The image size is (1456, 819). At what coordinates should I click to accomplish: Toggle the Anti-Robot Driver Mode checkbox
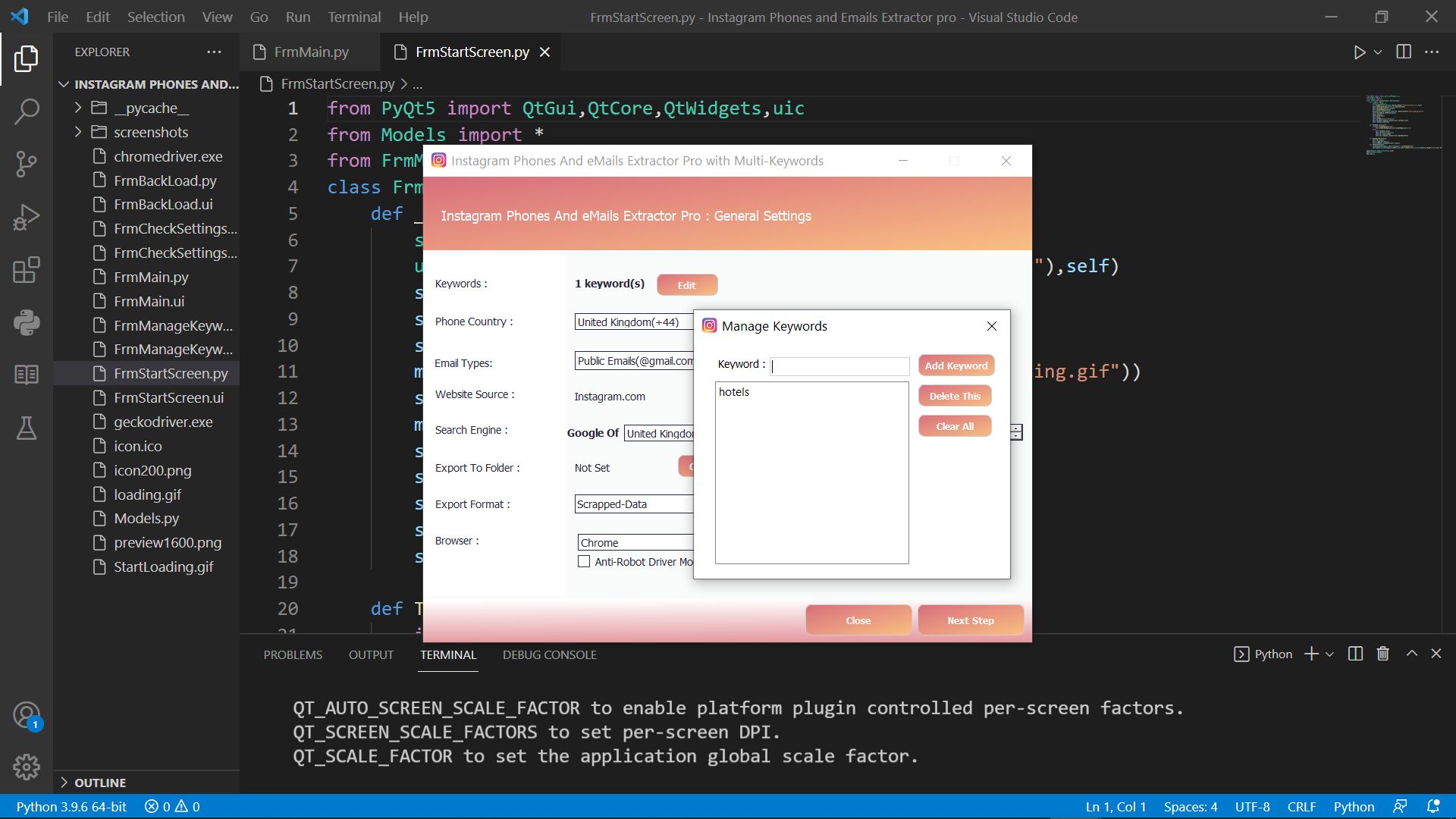pyautogui.click(x=584, y=562)
